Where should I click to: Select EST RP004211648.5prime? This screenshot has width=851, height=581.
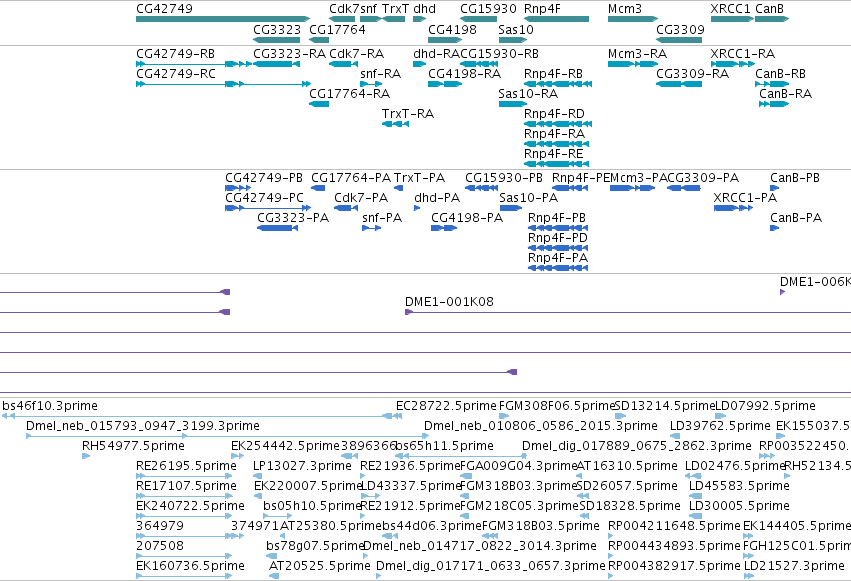point(611,537)
